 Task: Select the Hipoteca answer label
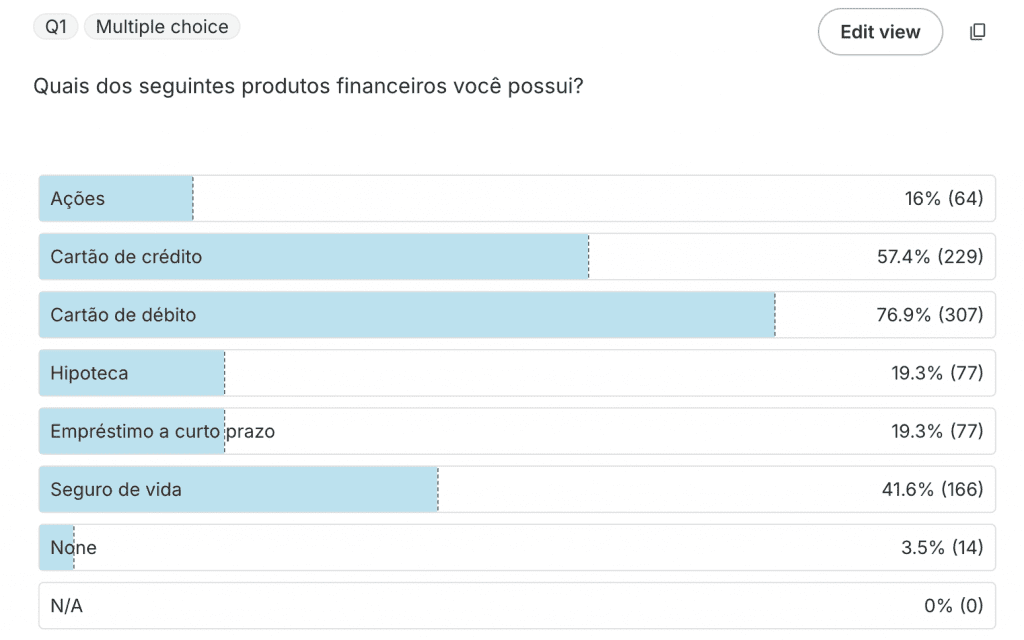point(89,374)
